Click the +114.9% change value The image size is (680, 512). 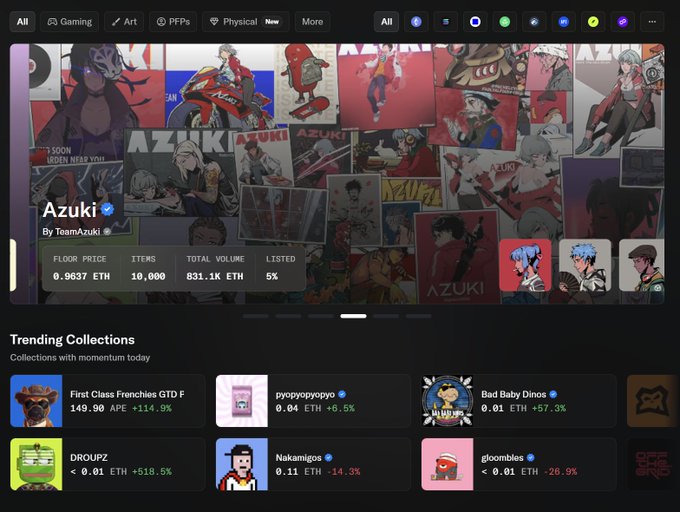(x=152, y=408)
